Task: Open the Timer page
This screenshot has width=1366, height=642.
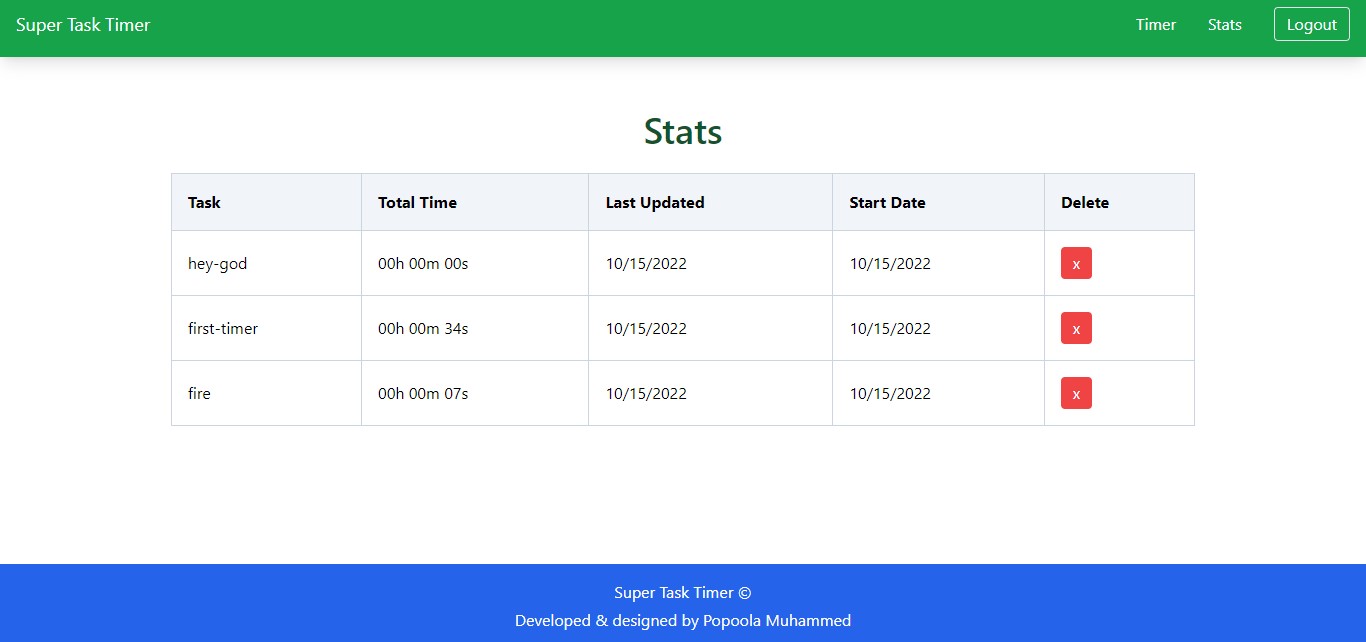Action: [x=1155, y=24]
